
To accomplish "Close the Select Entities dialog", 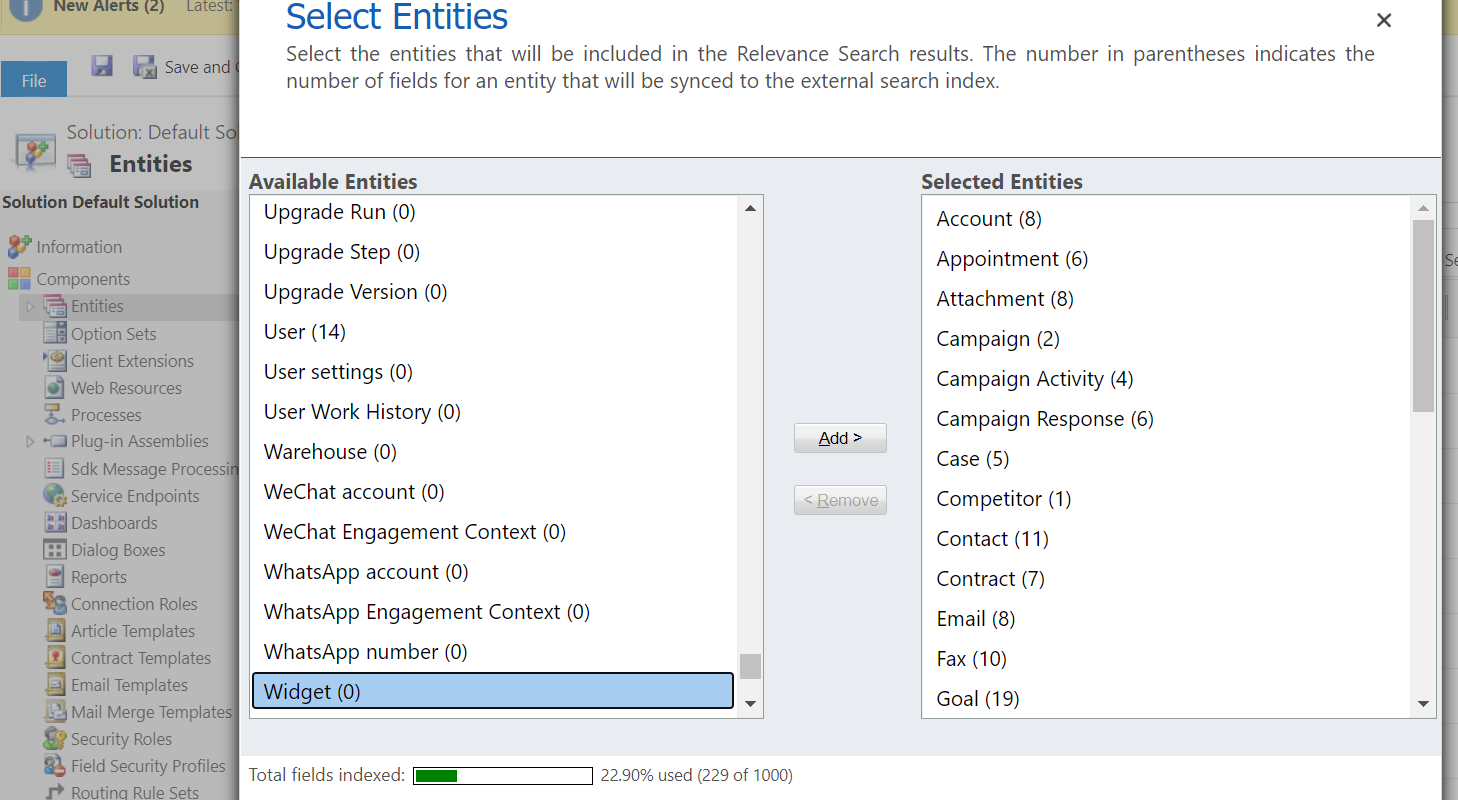I will 1383,20.
